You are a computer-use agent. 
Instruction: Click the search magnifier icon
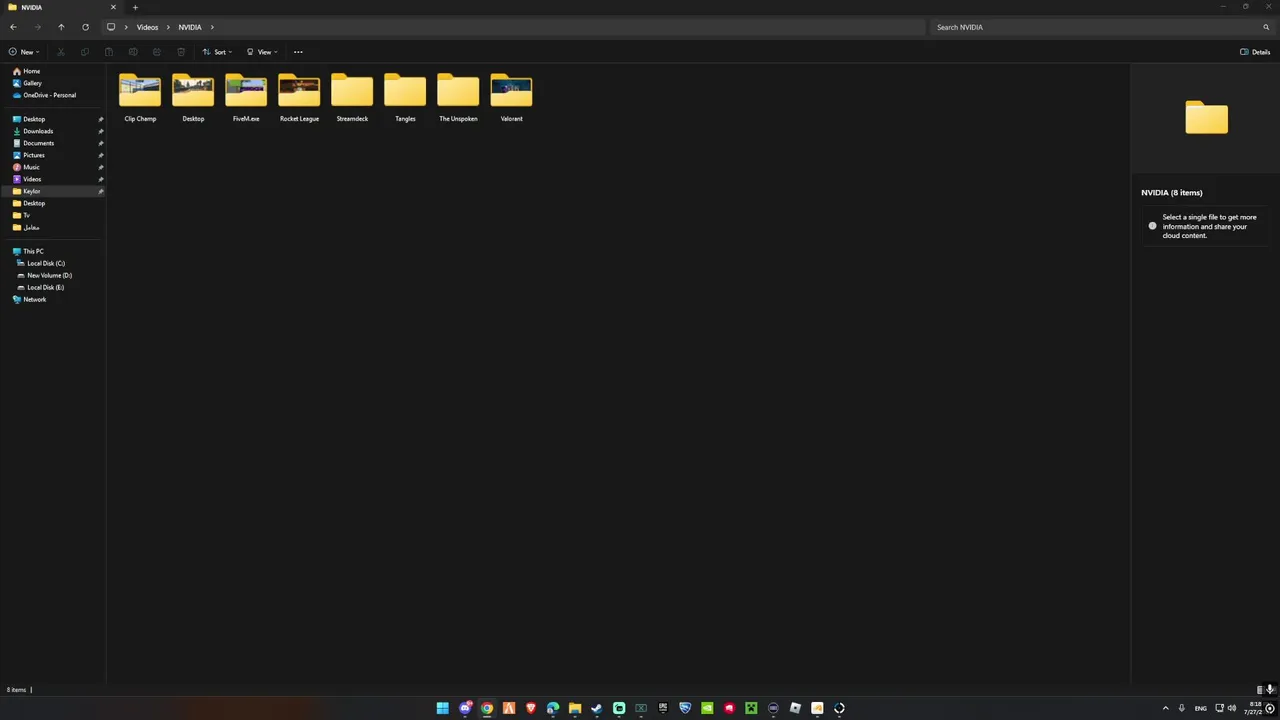[x=1266, y=27]
